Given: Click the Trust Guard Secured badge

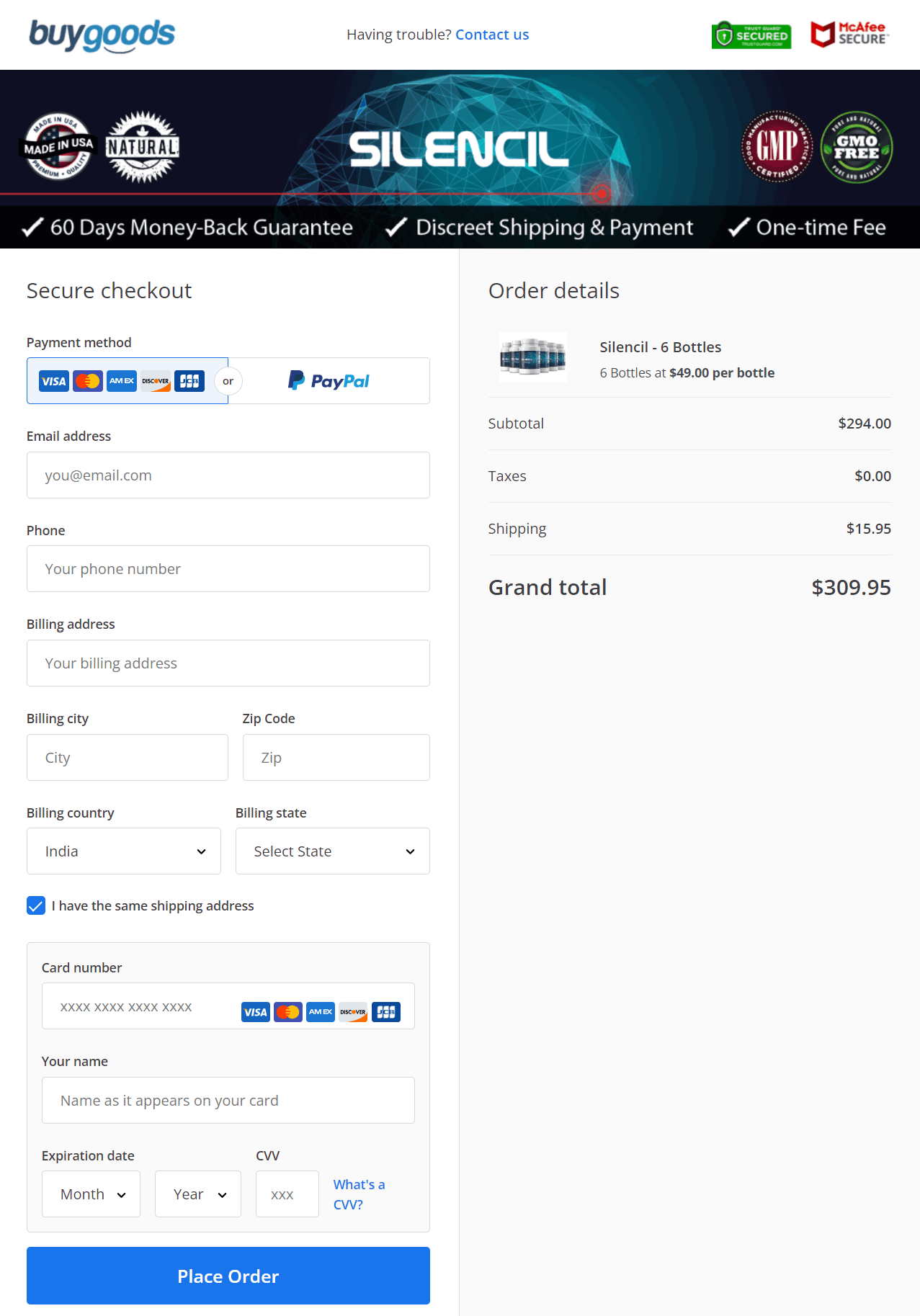Looking at the screenshot, I should [751, 35].
